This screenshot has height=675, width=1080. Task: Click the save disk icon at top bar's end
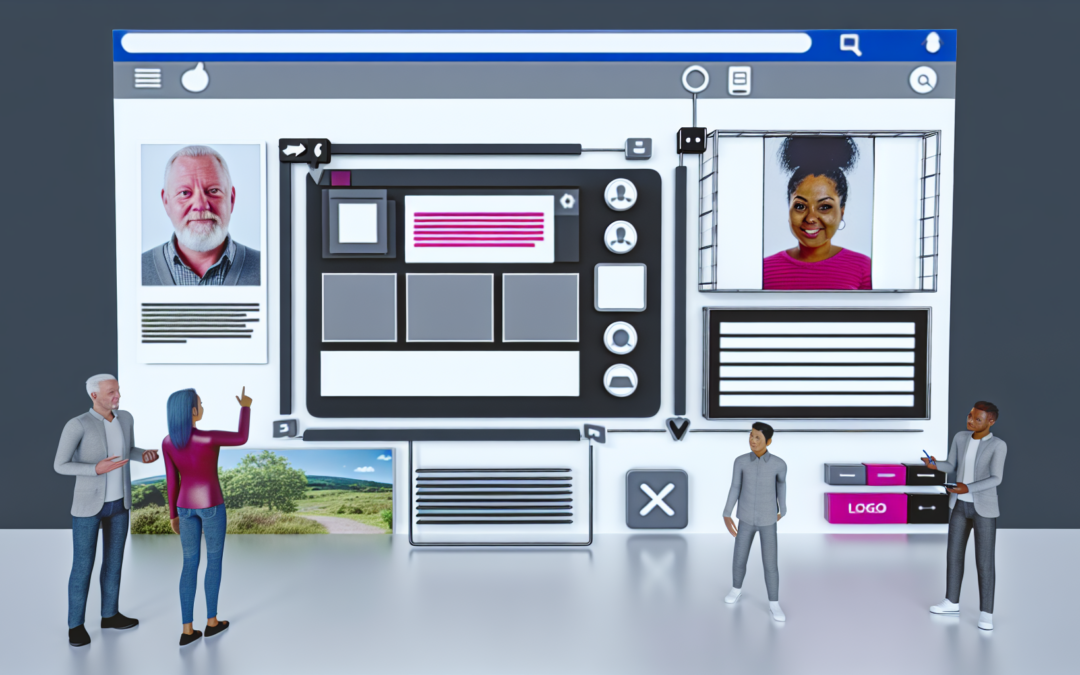[638, 148]
